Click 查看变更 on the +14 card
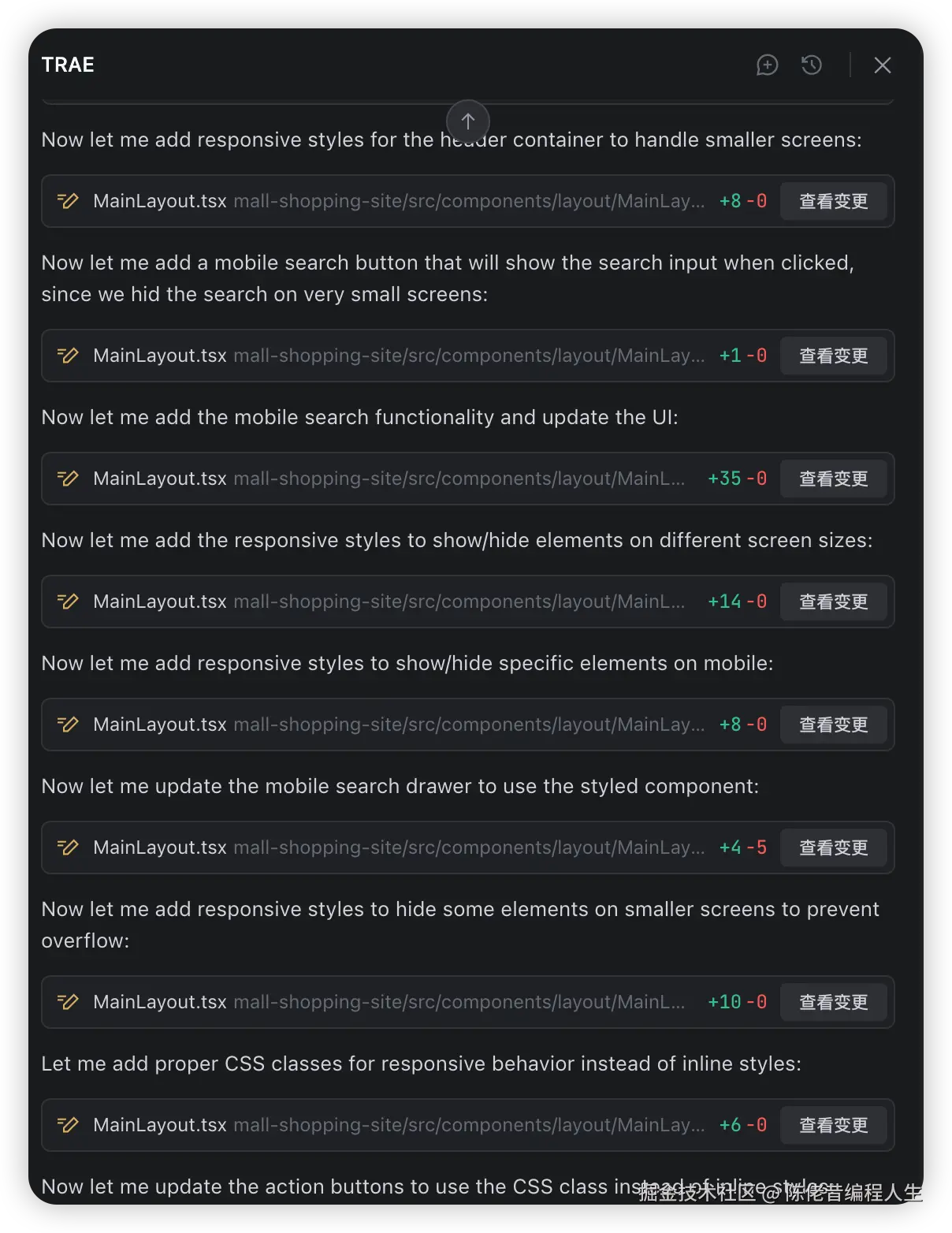This screenshot has width=952, height=1233. pos(834,602)
